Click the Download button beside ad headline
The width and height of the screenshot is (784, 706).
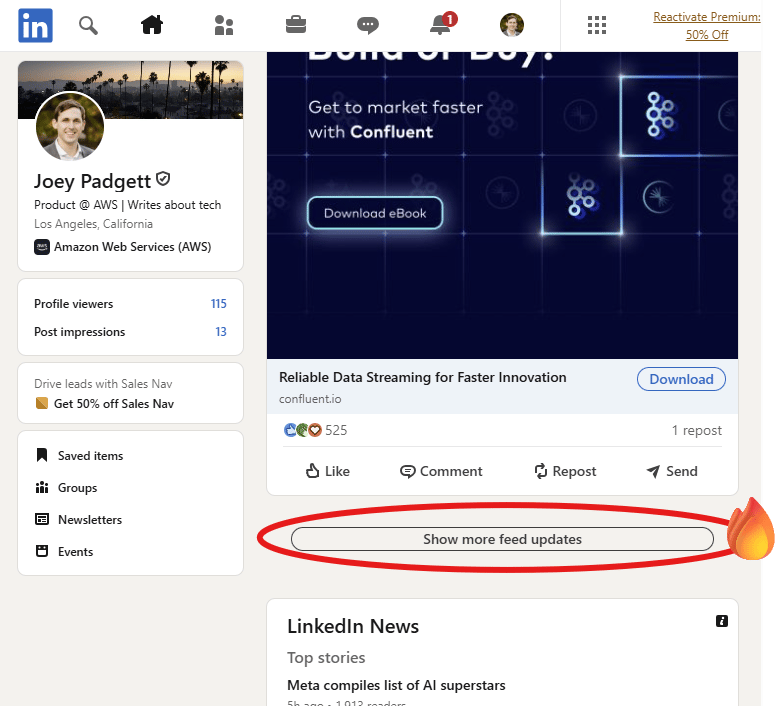point(681,379)
